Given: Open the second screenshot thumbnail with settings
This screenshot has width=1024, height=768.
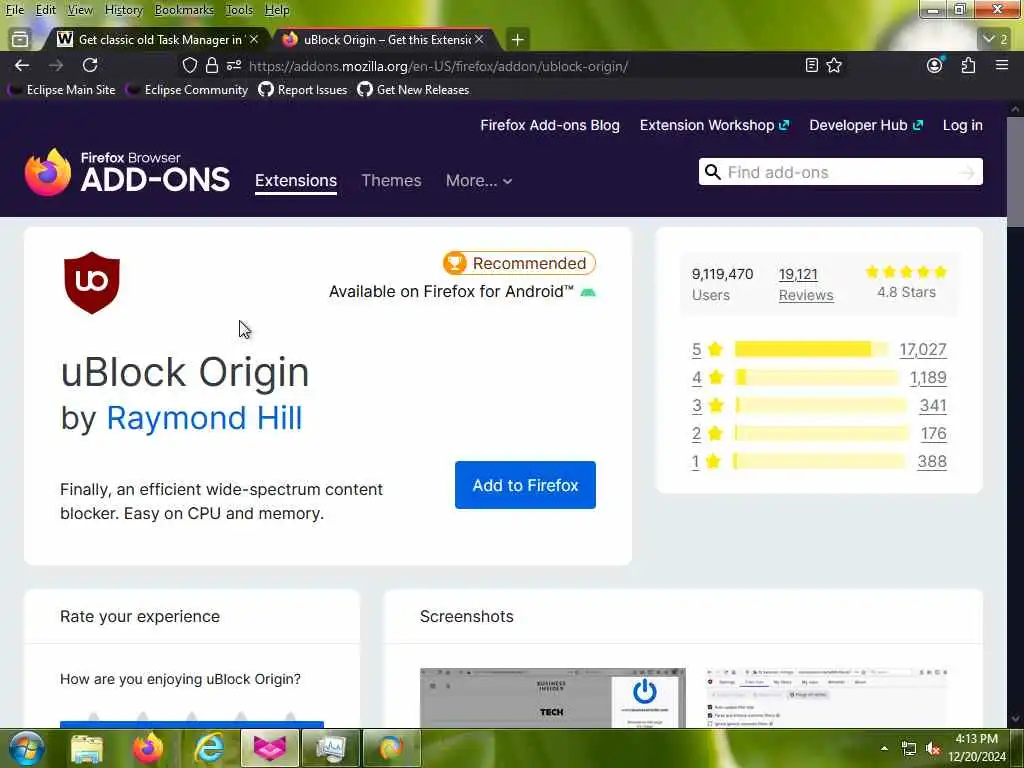Looking at the screenshot, I should pos(827,697).
